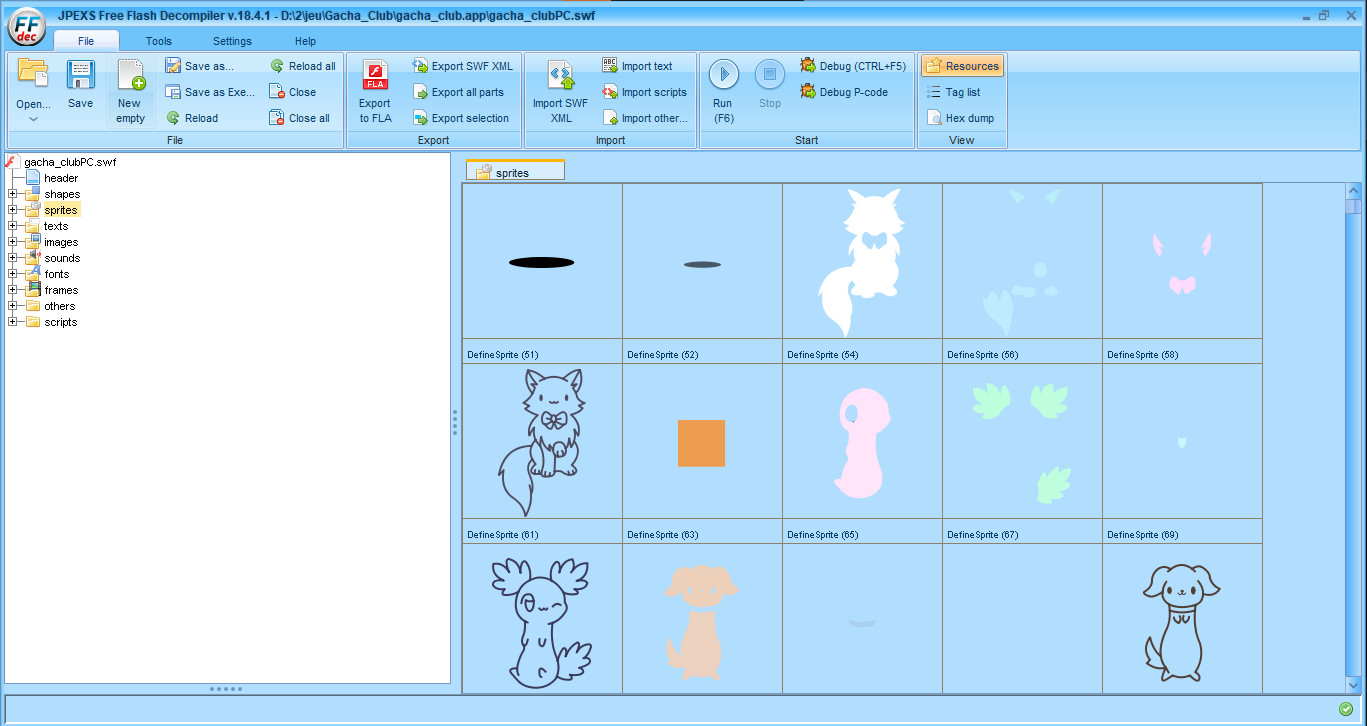Viewport: 1367px width, 726px height.
Task: Open the Tools menu
Action: 157,41
